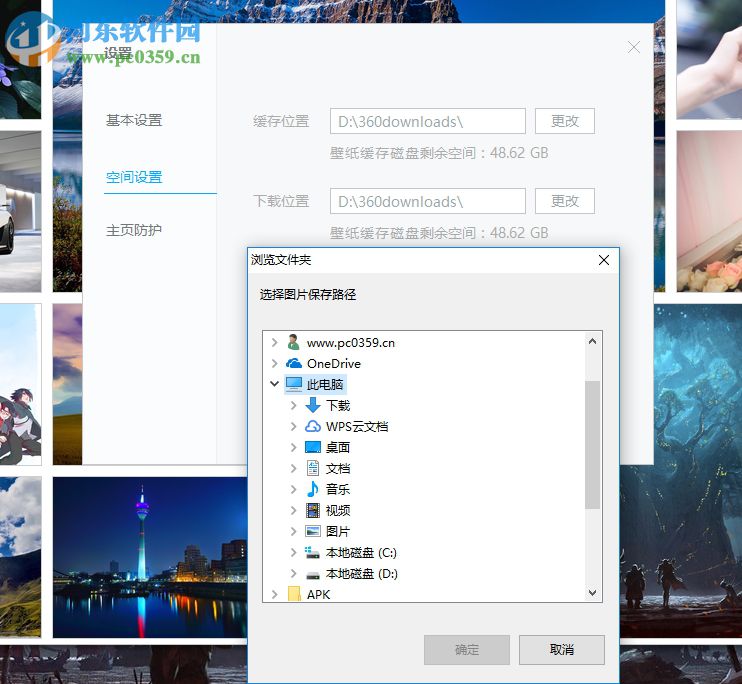Expand the OneDrive tree node
The width and height of the screenshot is (742, 684).
pos(274,363)
